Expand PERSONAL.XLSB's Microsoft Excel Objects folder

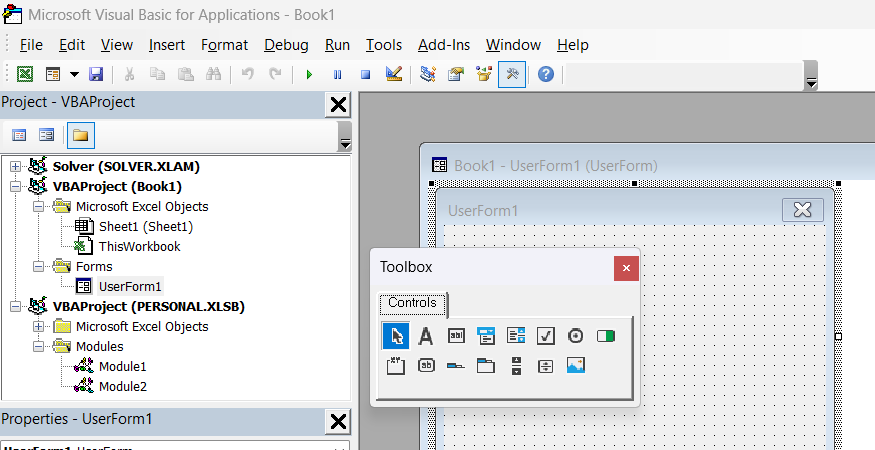[38, 327]
